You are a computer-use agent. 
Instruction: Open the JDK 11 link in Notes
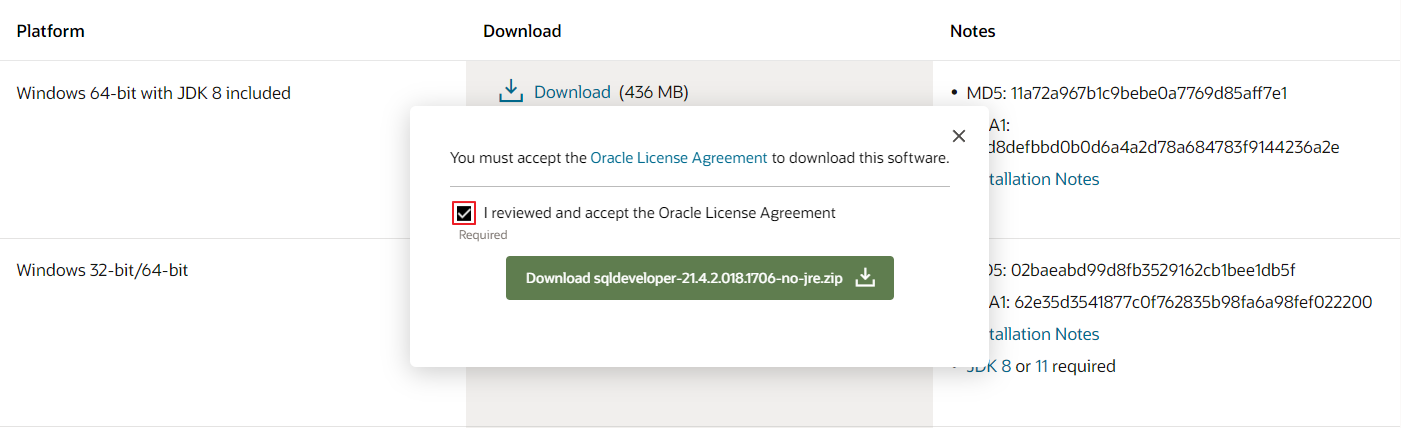coord(1041,366)
